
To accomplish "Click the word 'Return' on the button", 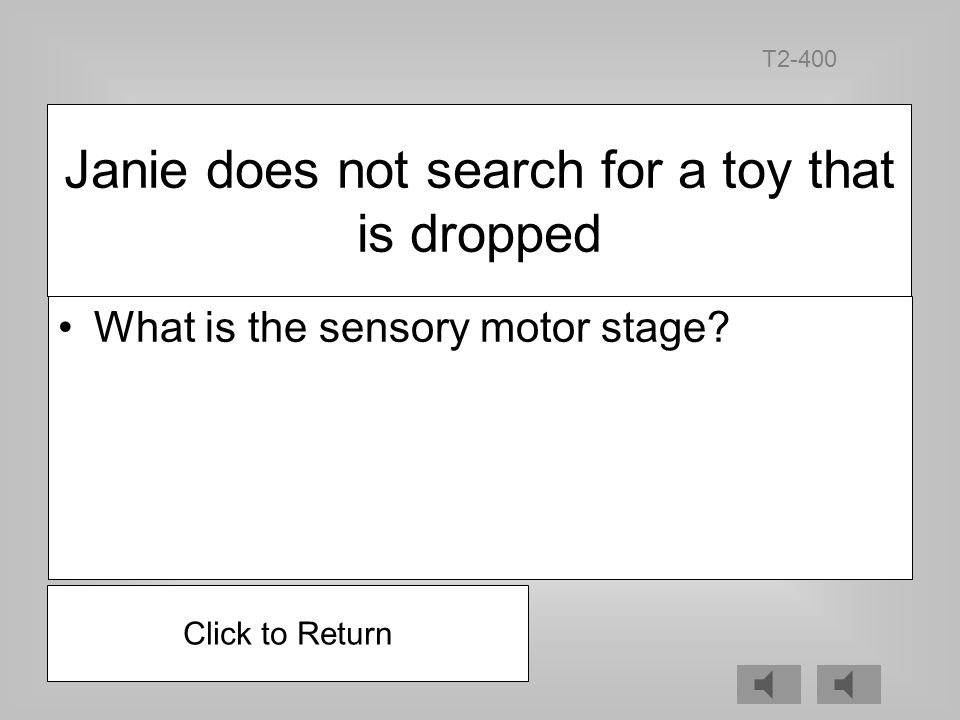I will (x=345, y=634).
